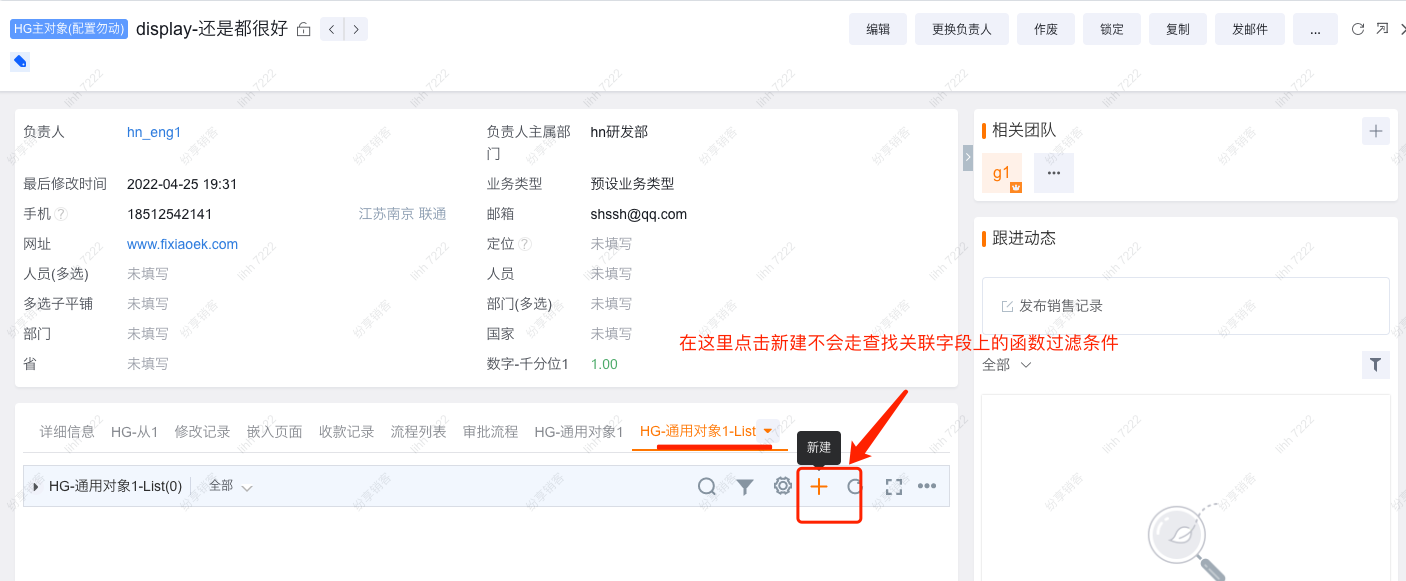Click the 复制 button
This screenshot has height=581, width=1406.
click(1178, 29)
